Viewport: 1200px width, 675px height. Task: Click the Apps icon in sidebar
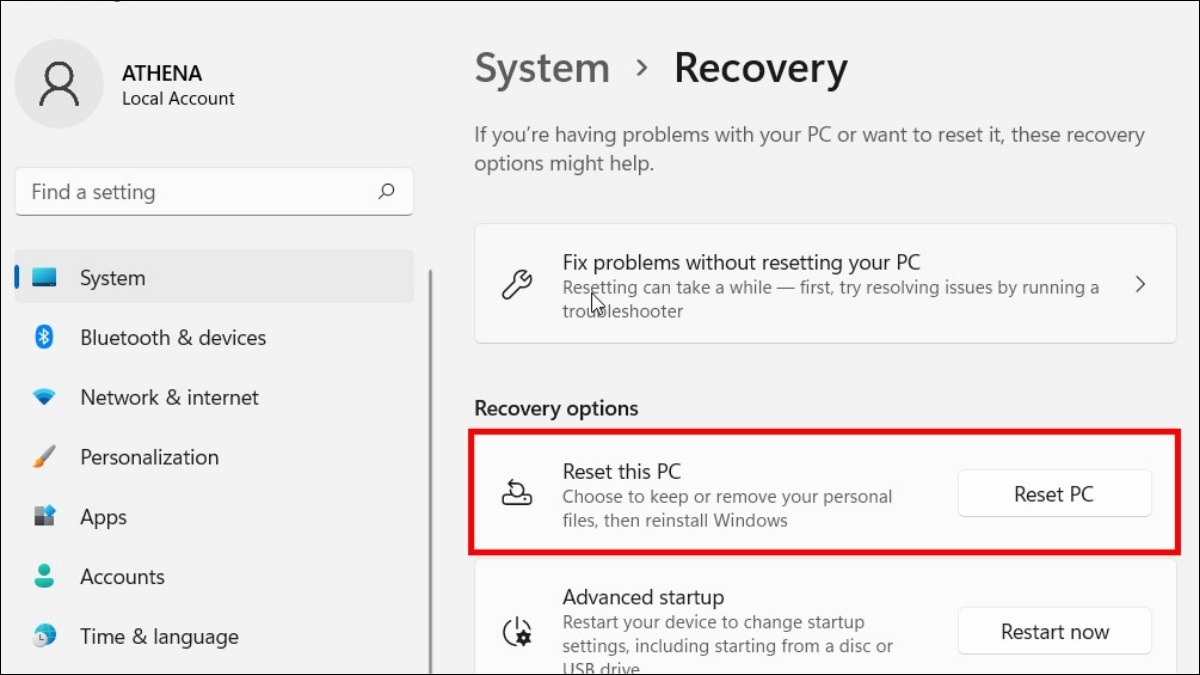[44, 517]
